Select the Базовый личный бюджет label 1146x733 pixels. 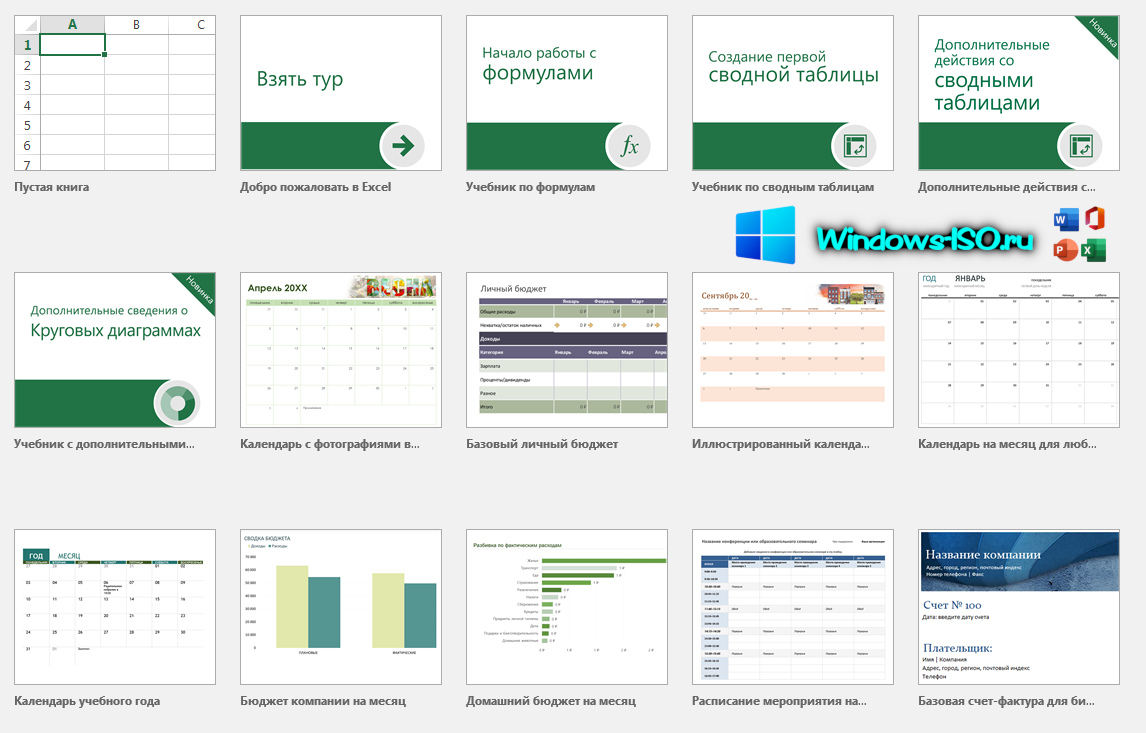click(x=542, y=444)
